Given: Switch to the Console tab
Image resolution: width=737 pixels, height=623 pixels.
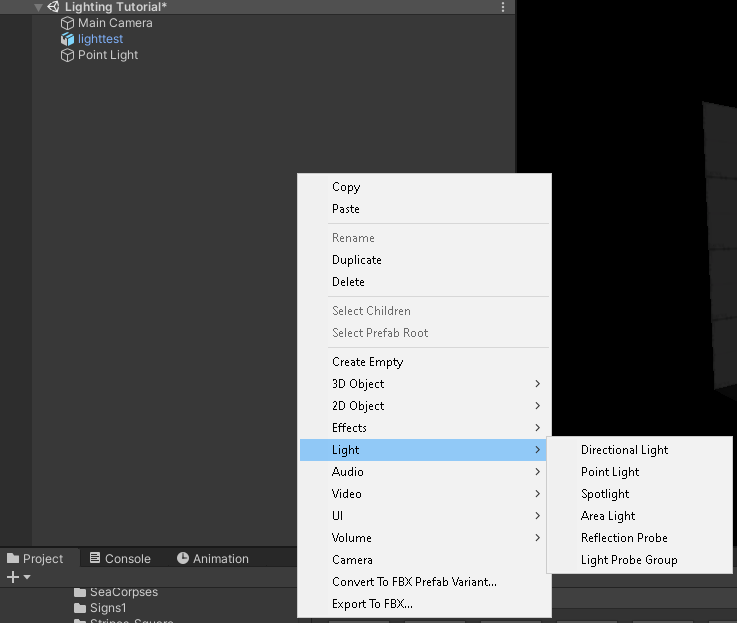Looking at the screenshot, I should click(x=120, y=559).
